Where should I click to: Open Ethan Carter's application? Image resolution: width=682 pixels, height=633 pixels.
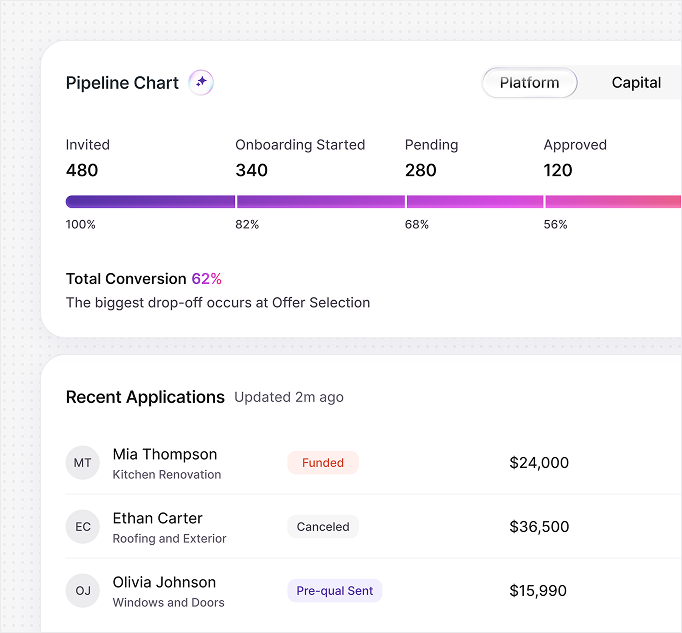click(x=374, y=526)
